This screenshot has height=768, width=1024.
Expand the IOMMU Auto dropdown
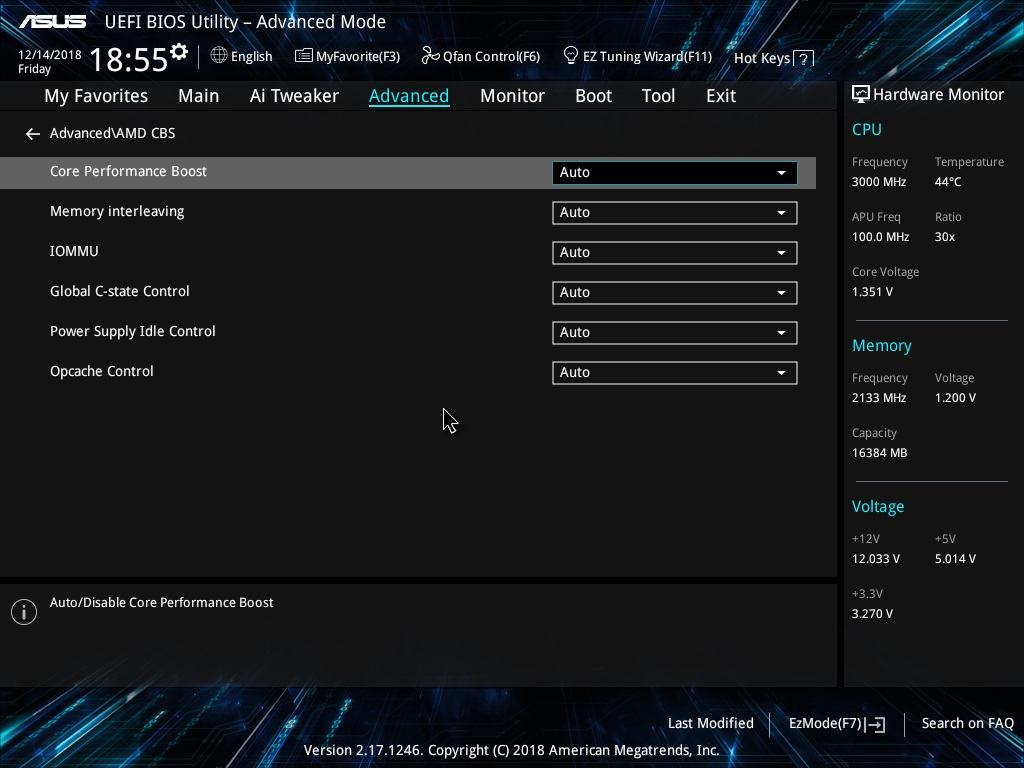click(x=674, y=253)
